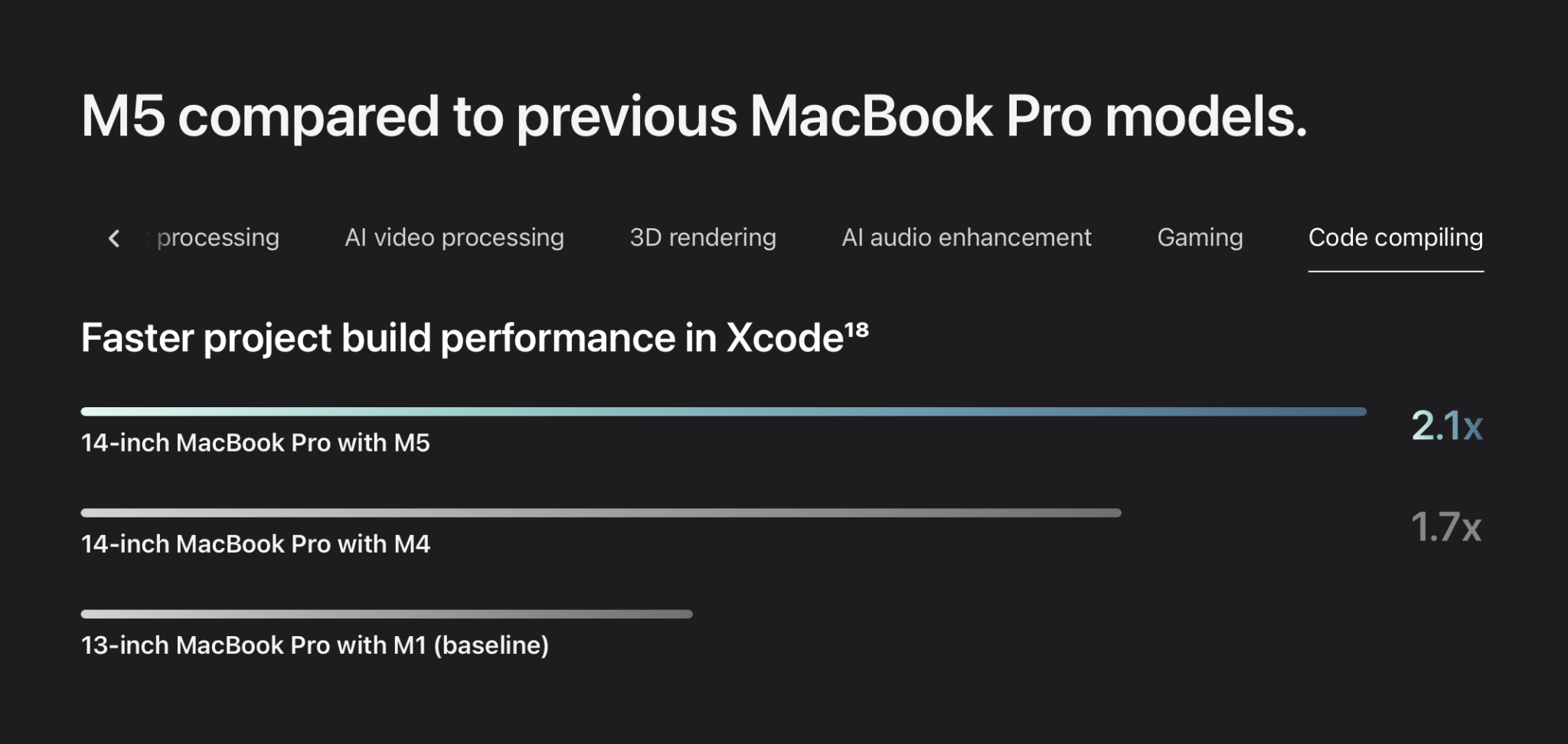
Task: Click the 2.1x performance value
Action: click(x=1447, y=426)
